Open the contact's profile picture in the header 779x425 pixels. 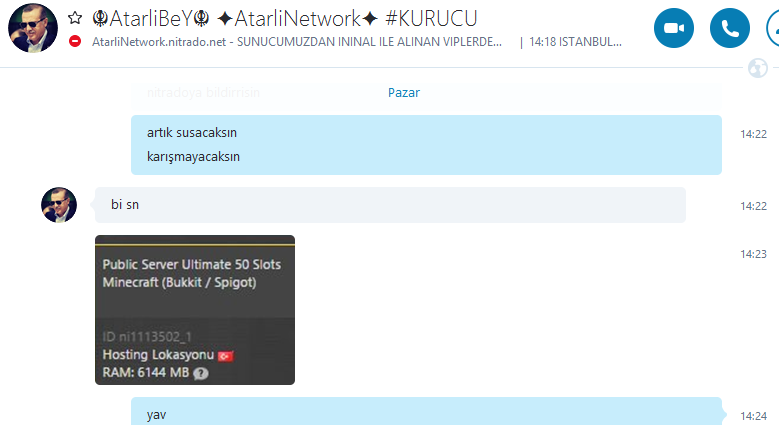pyautogui.click(x=33, y=28)
